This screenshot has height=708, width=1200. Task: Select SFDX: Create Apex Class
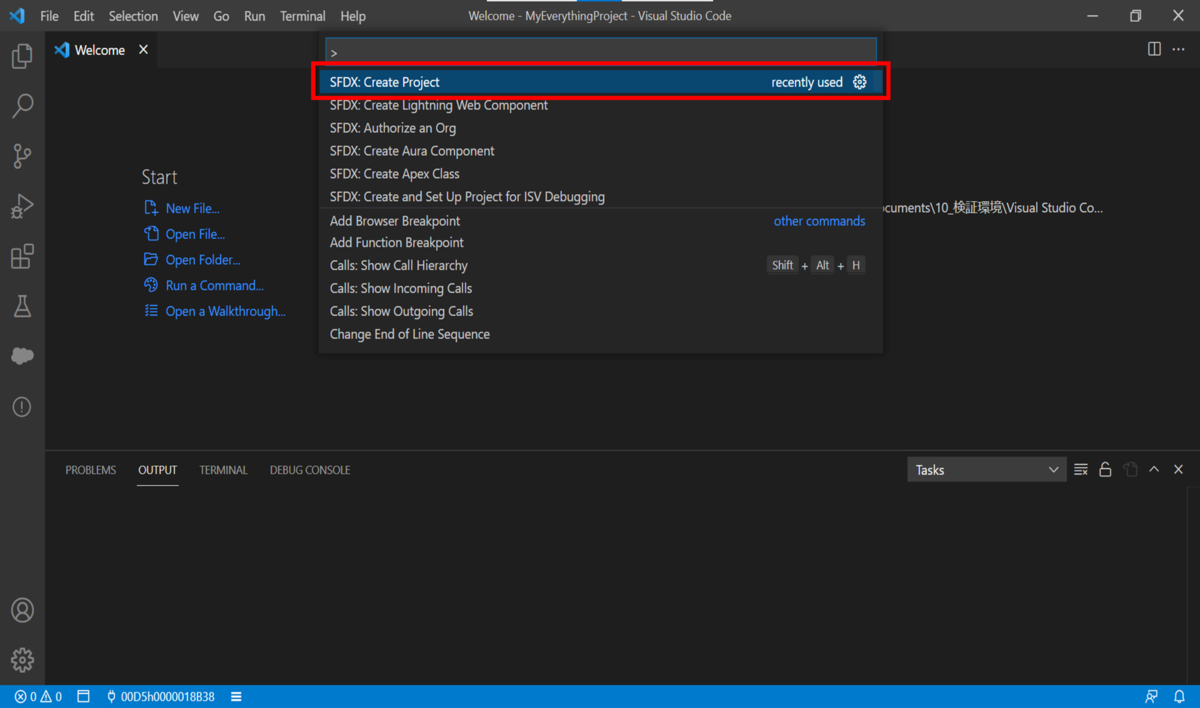click(x=601, y=174)
